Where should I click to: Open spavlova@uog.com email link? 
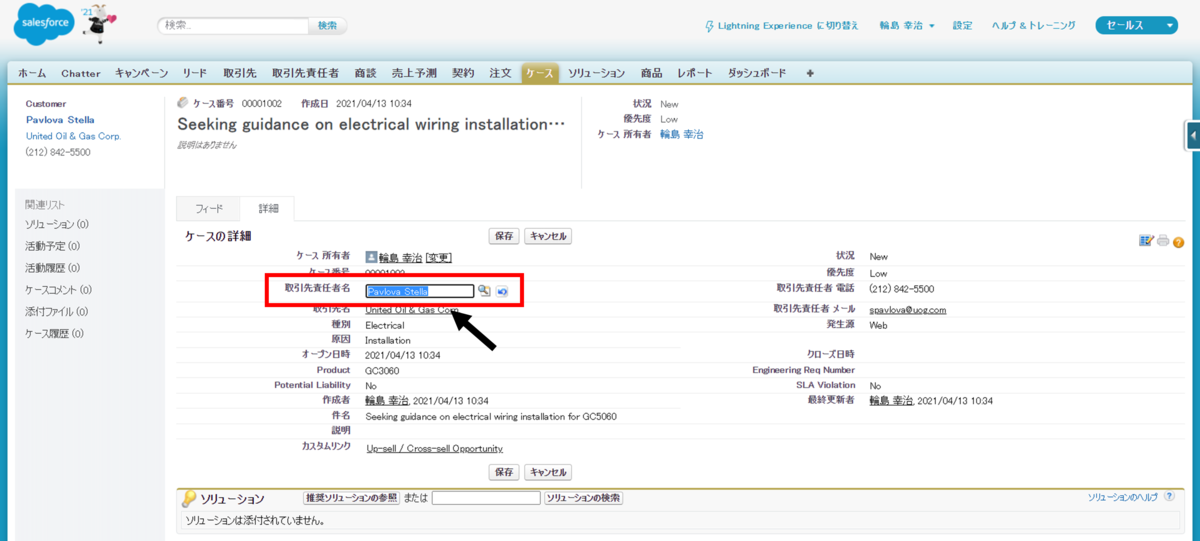coord(908,310)
